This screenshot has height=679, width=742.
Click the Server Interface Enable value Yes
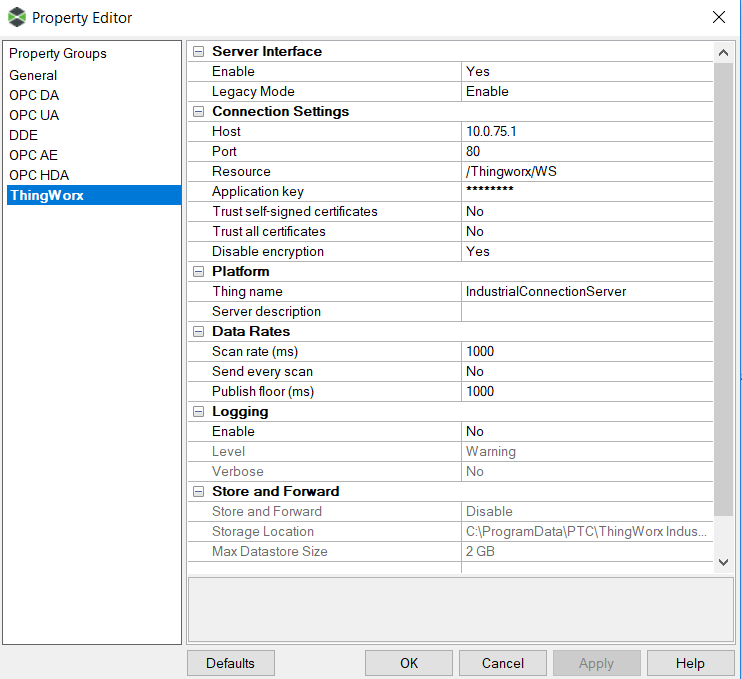[587, 71]
